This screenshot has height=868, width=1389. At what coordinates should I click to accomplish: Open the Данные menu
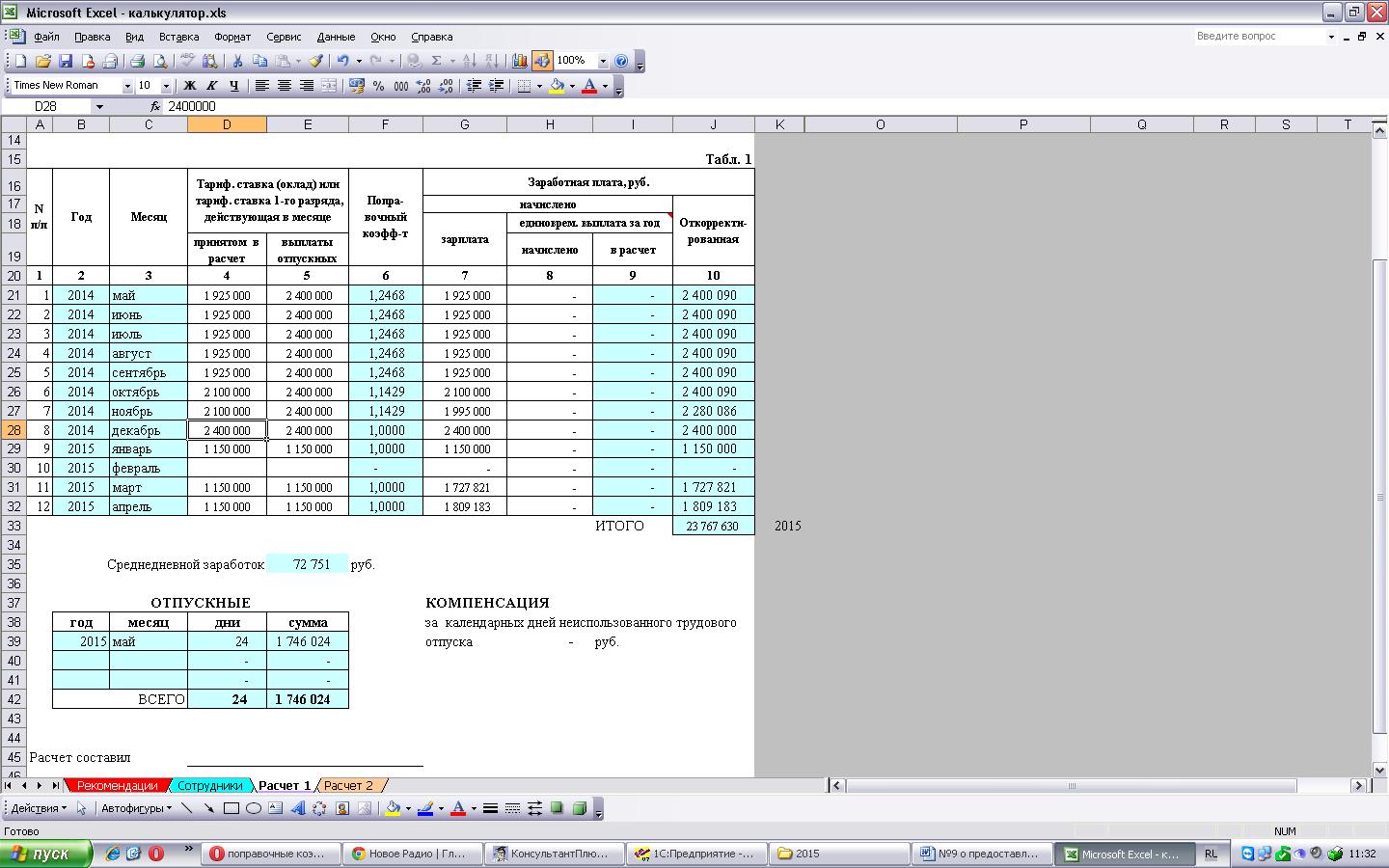pos(336,37)
